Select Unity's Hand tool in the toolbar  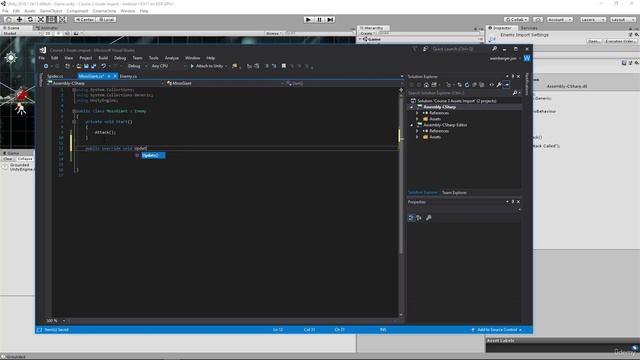tap(8, 20)
